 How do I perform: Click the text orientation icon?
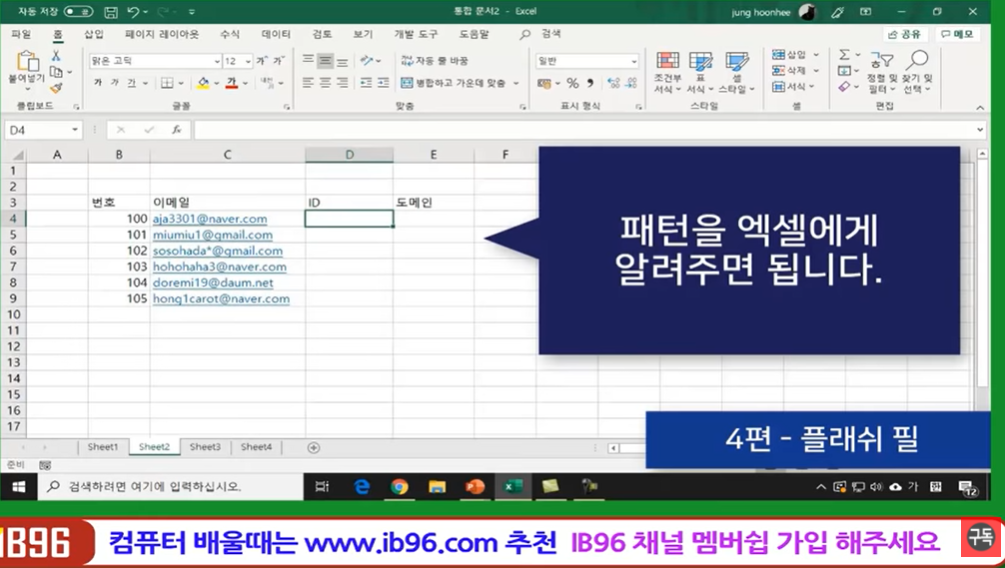(x=367, y=60)
